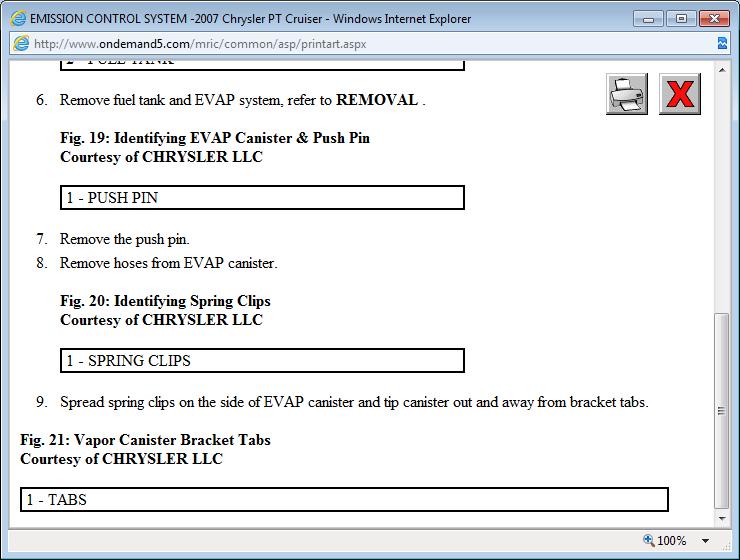740x560 pixels.
Task: Open the zoom level dropdown arrow
Action: pyautogui.click(x=706, y=541)
